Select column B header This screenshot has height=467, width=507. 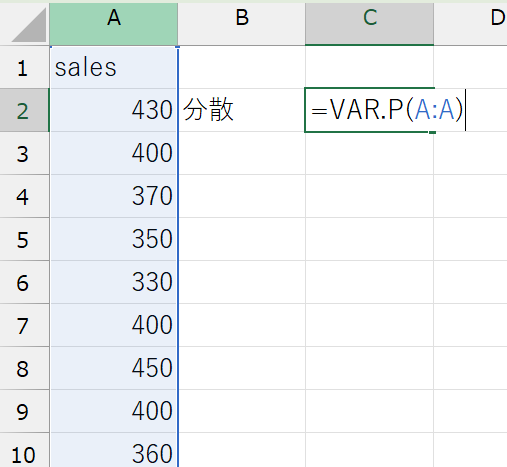[242, 24]
